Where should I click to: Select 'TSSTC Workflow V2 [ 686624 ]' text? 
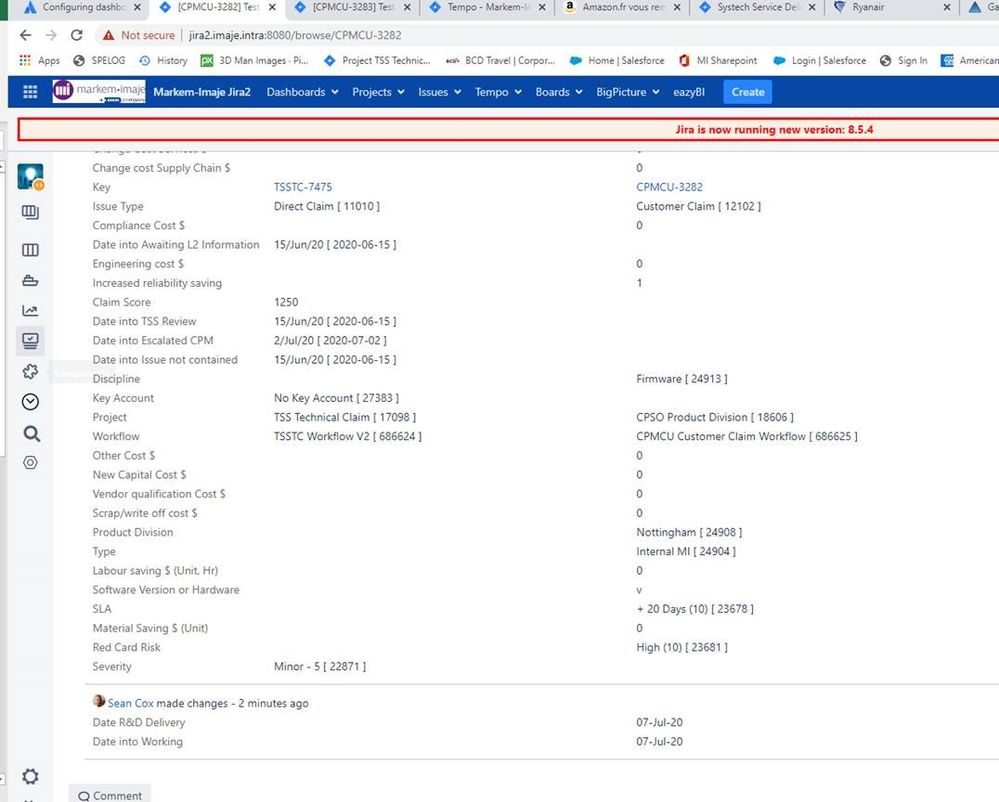(x=348, y=436)
